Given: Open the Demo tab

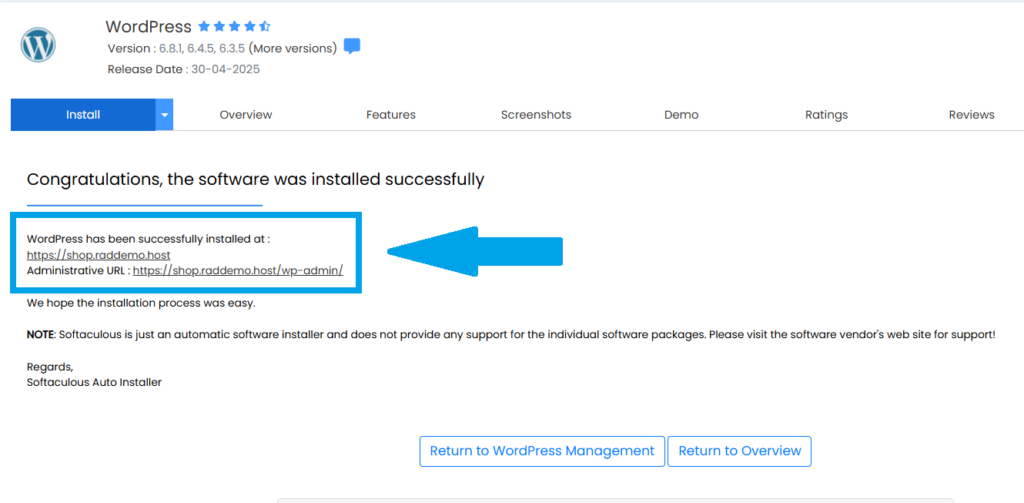Looking at the screenshot, I should click(x=681, y=115).
